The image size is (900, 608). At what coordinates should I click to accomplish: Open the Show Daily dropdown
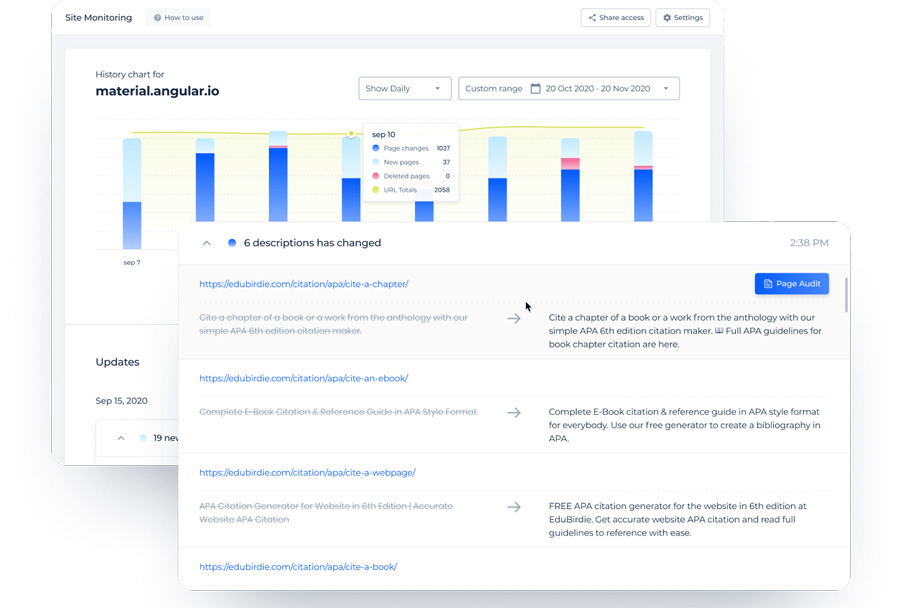coord(404,89)
